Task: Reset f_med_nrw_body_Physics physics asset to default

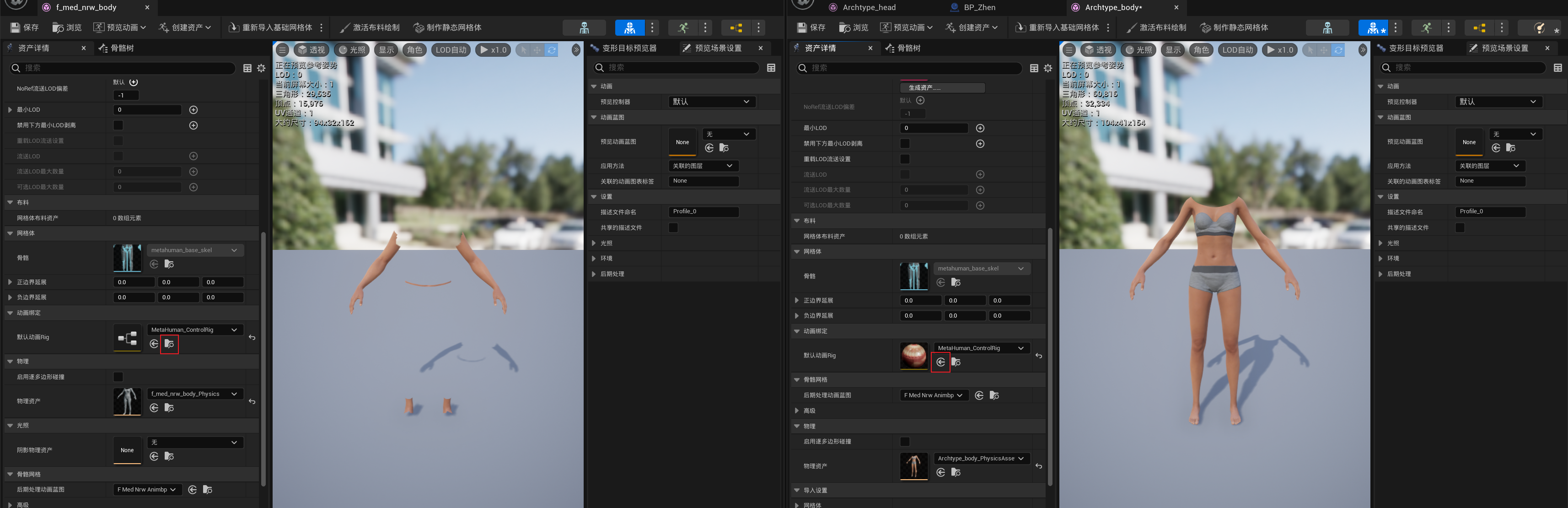Action: pos(252,401)
